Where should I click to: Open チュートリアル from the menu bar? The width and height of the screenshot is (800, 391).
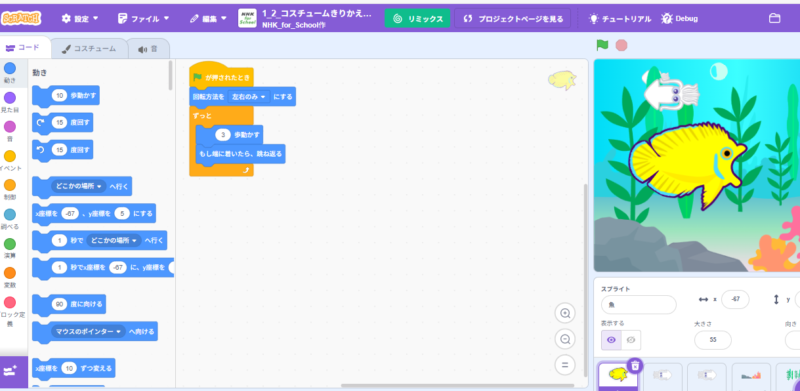(x=620, y=19)
